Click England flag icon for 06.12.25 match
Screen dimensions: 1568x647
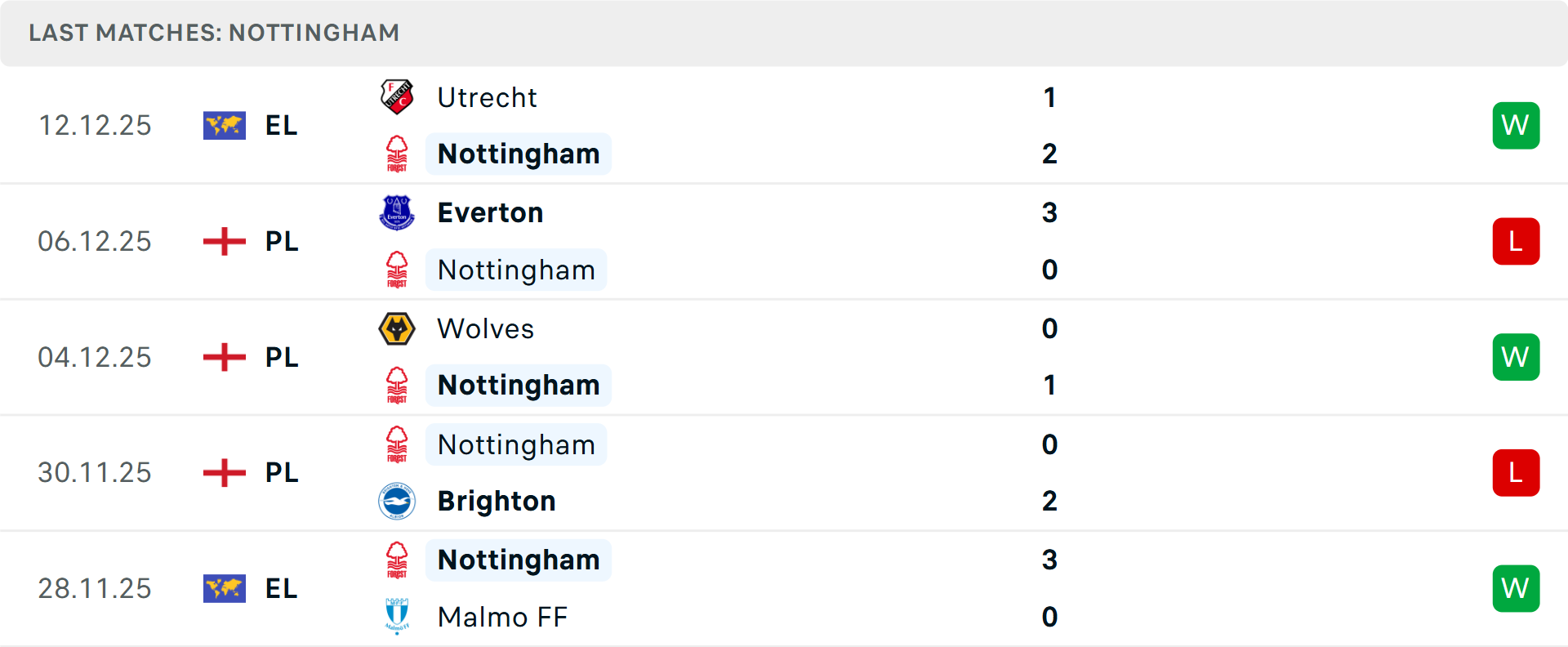click(225, 241)
